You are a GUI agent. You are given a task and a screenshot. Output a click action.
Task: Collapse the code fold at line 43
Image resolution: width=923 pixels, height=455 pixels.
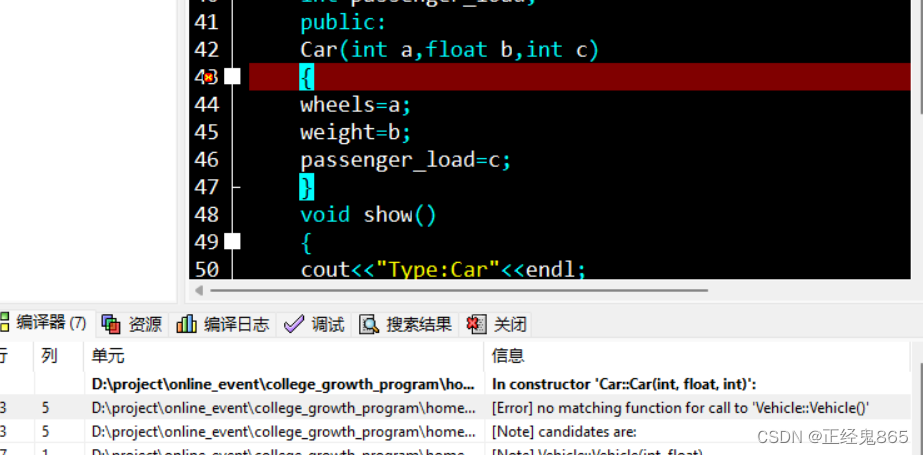[x=233, y=77]
